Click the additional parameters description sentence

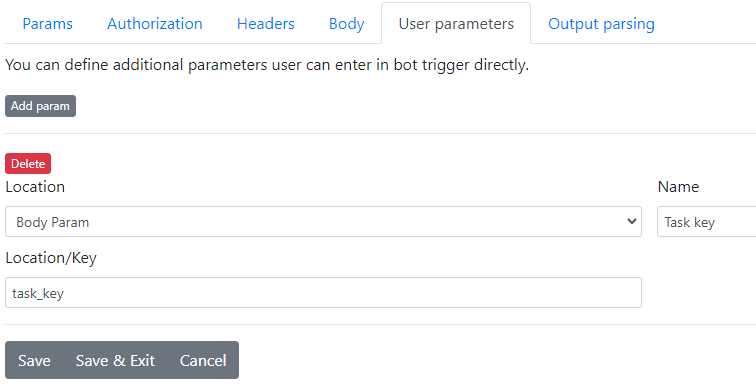[267, 65]
